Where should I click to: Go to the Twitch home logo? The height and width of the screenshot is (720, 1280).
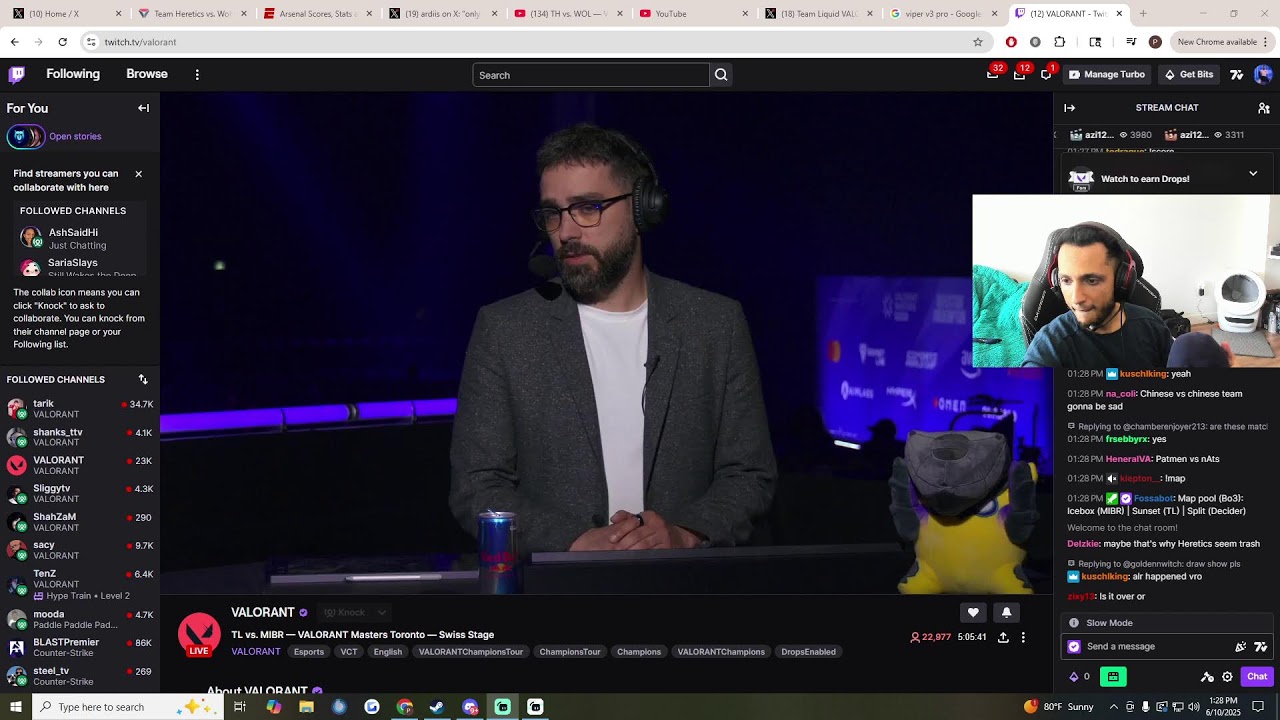(x=16, y=74)
